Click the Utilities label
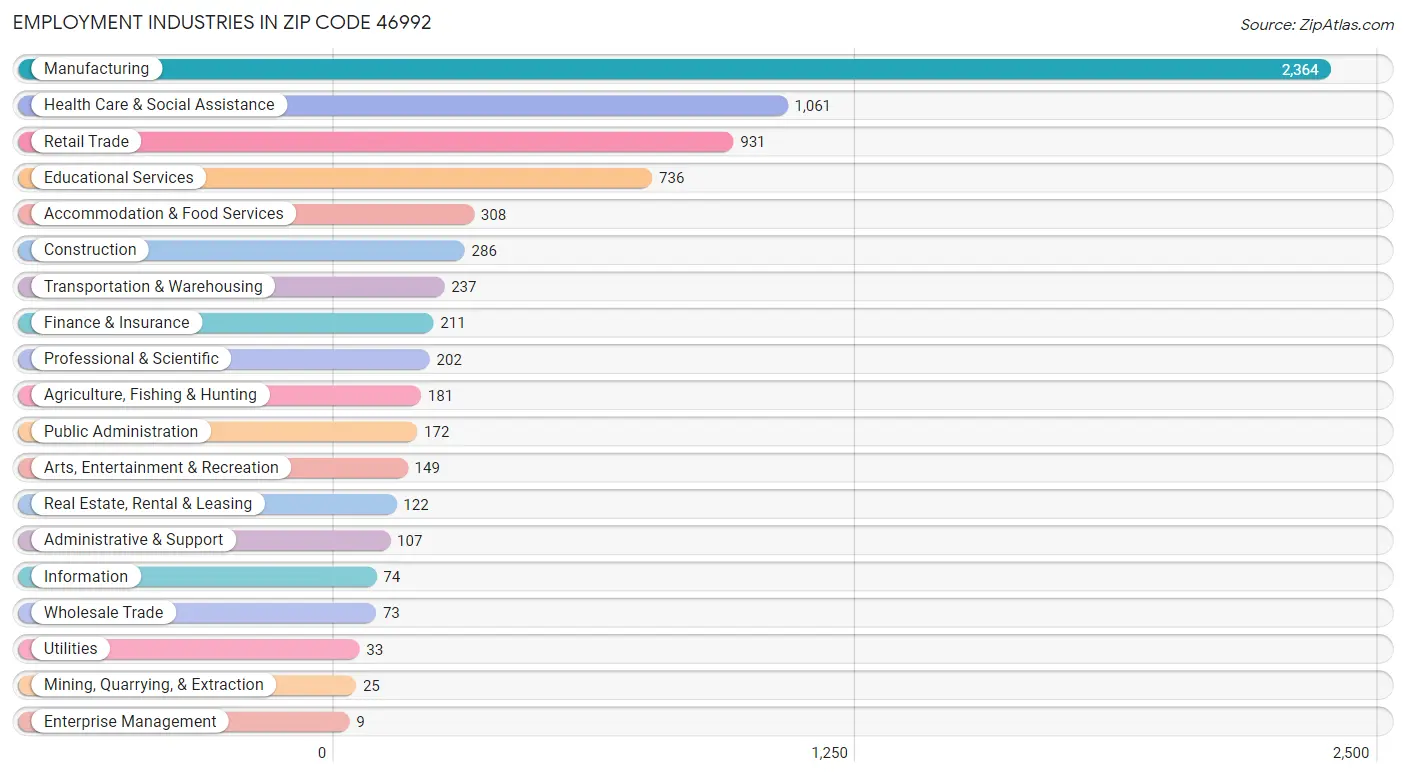 coord(71,649)
